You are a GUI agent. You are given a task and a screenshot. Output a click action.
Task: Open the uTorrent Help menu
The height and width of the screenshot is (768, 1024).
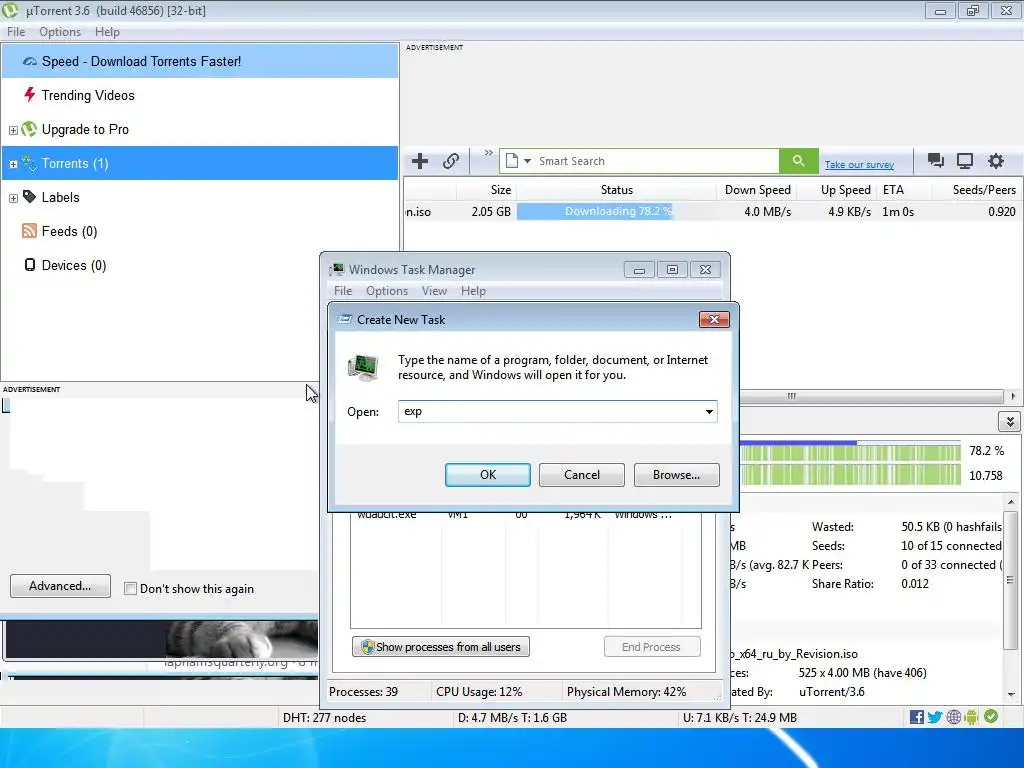pyautogui.click(x=107, y=32)
